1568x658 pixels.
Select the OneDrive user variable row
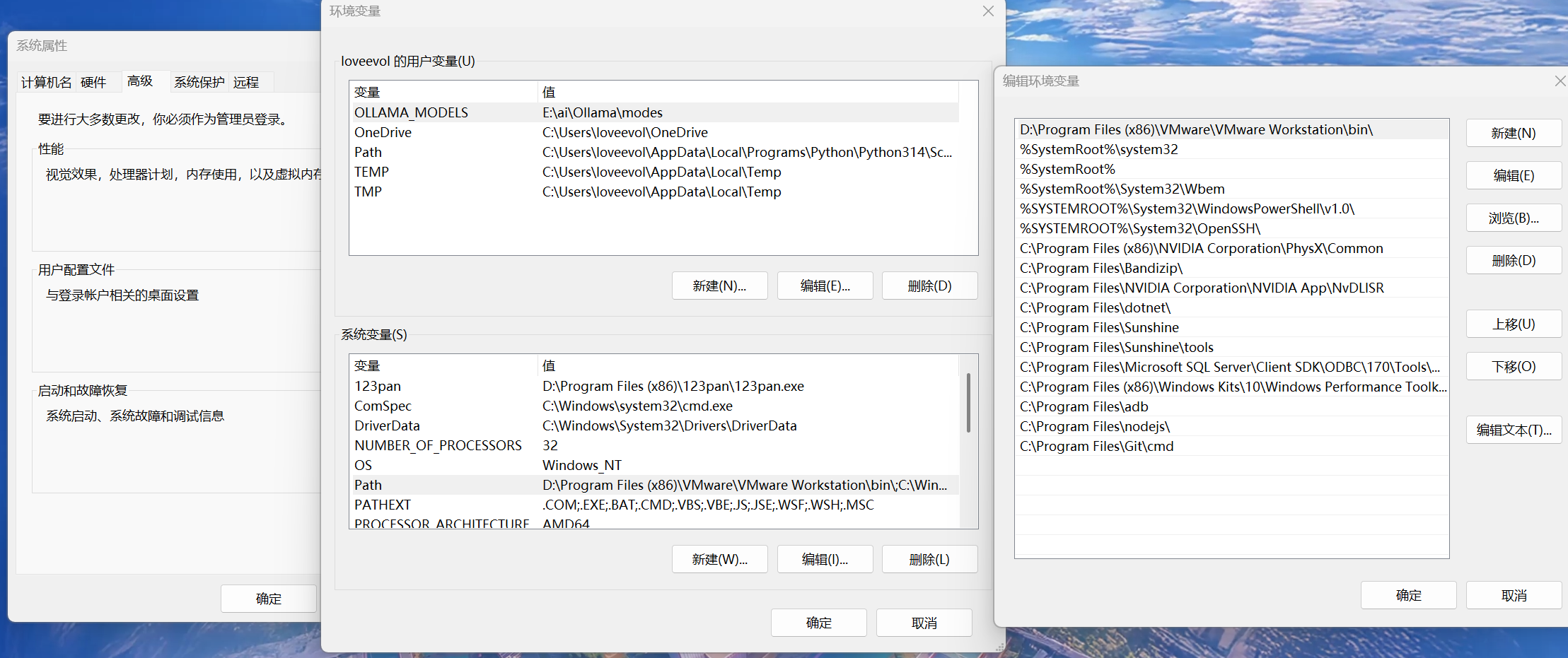[654, 132]
